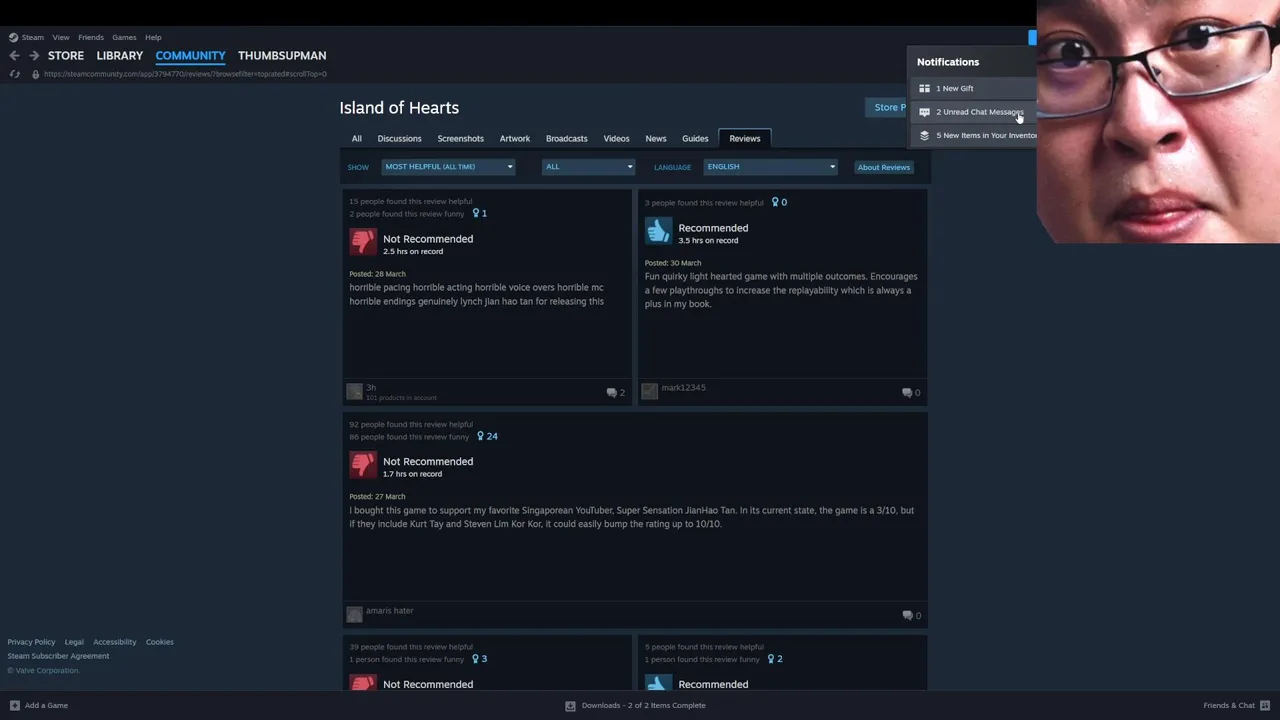Click the Steam logo menu icon
1280x720 pixels.
[13, 37]
